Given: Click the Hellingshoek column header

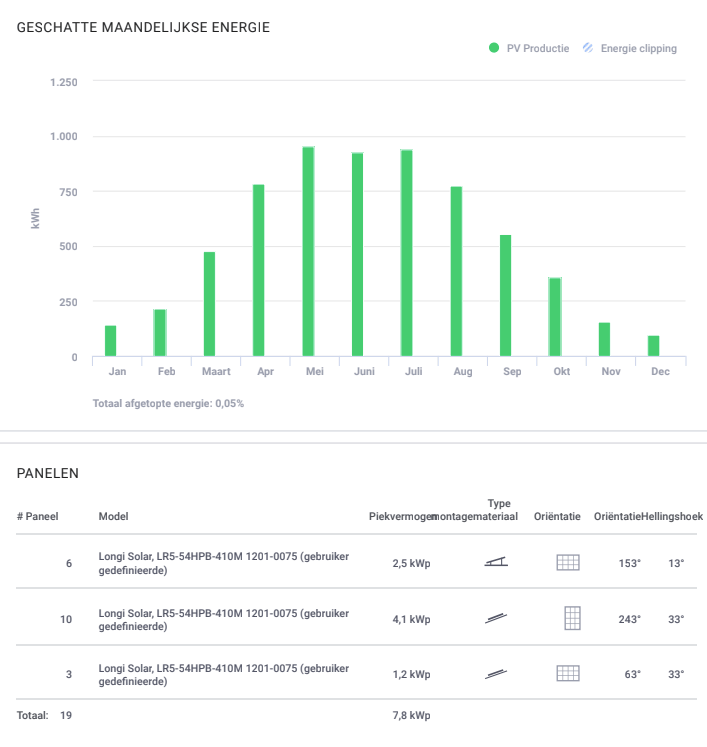Looking at the screenshot, I should click(x=673, y=516).
